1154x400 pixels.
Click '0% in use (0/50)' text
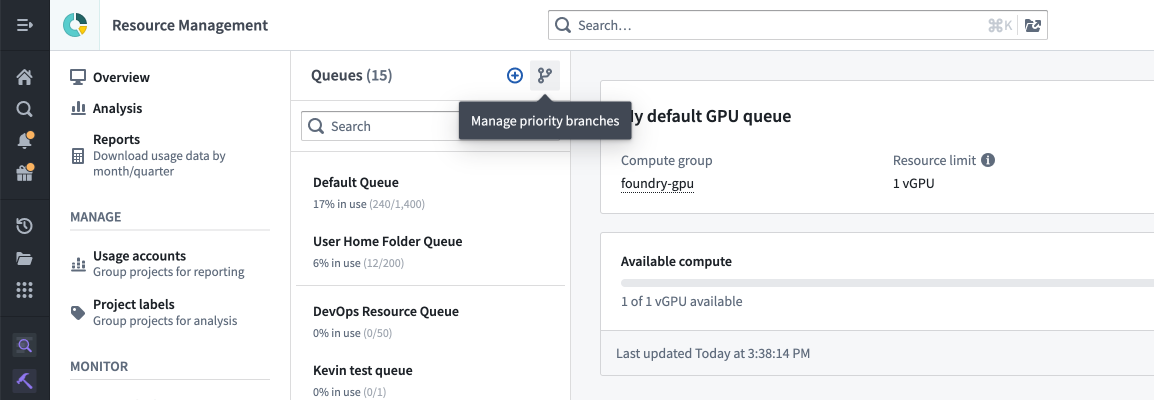click(353, 333)
